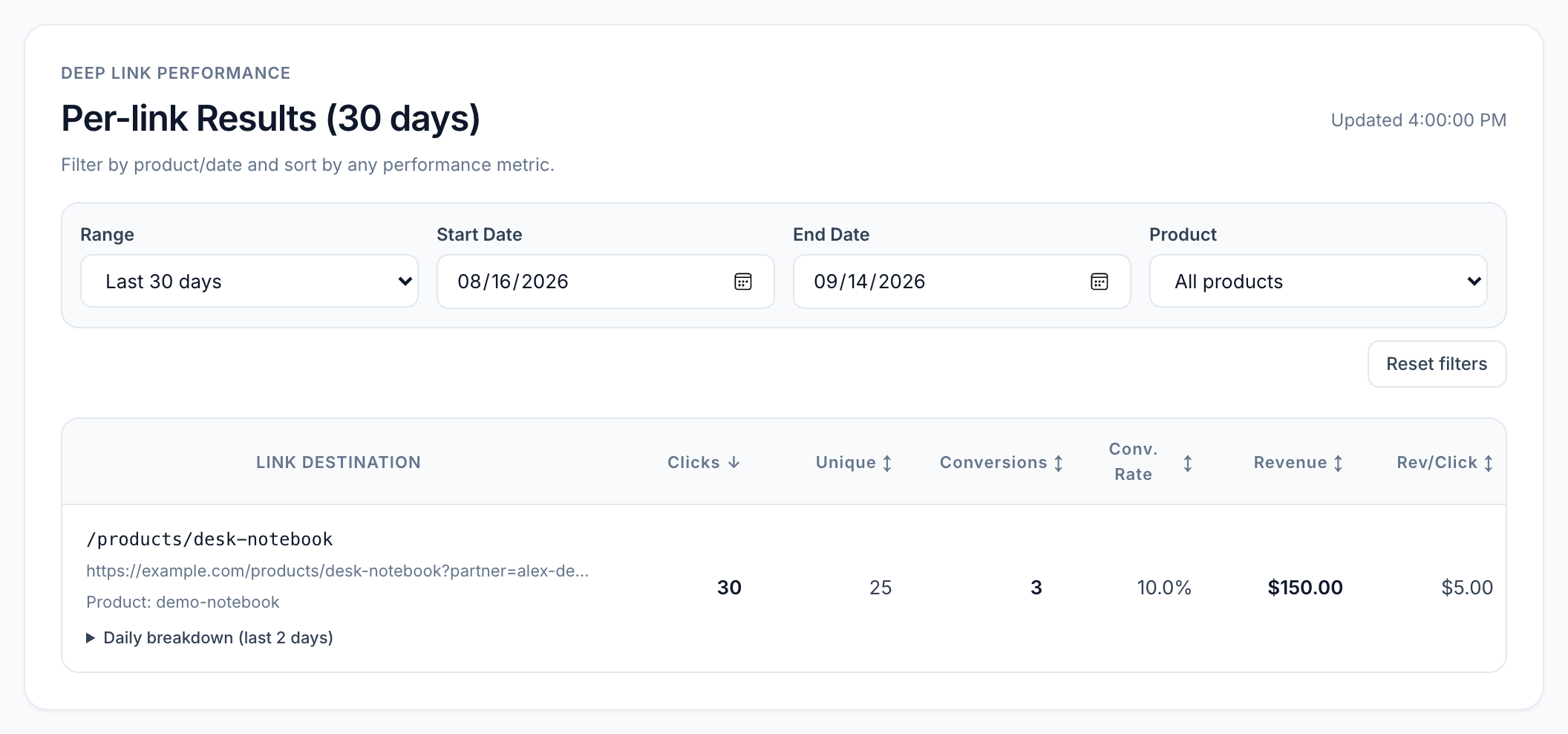
Task: Click the 3 conversions value
Action: (1036, 588)
